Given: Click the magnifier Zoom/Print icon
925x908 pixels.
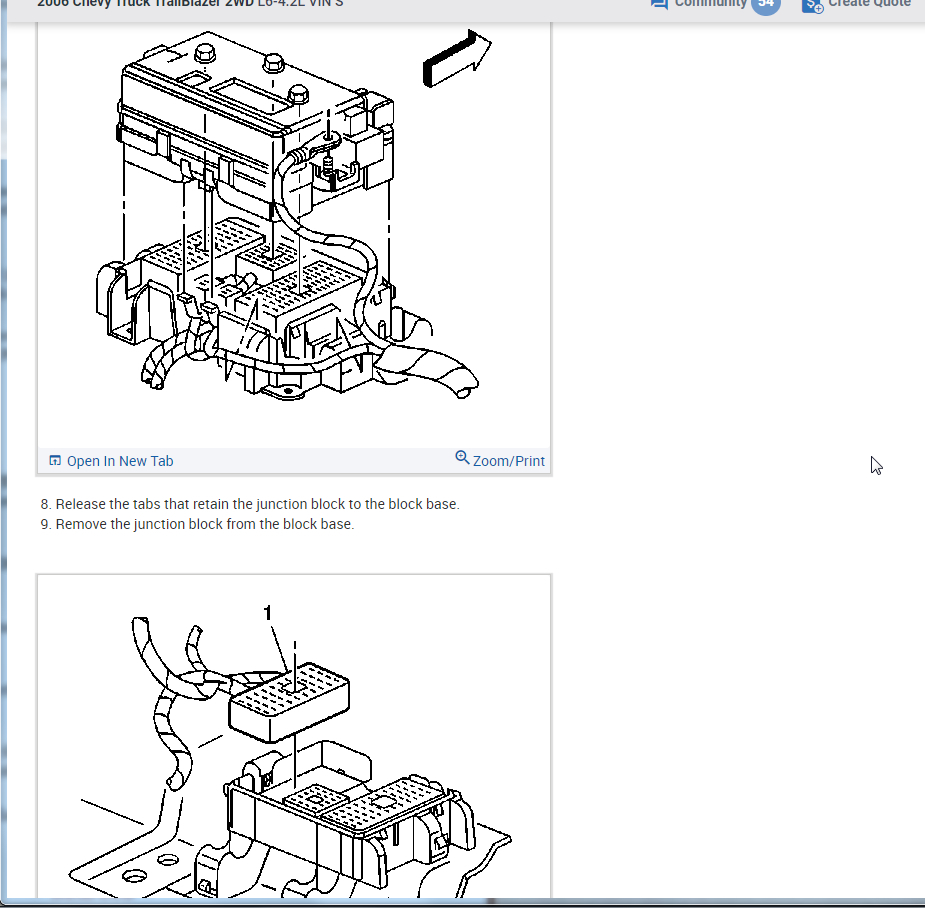Looking at the screenshot, I should 462,458.
